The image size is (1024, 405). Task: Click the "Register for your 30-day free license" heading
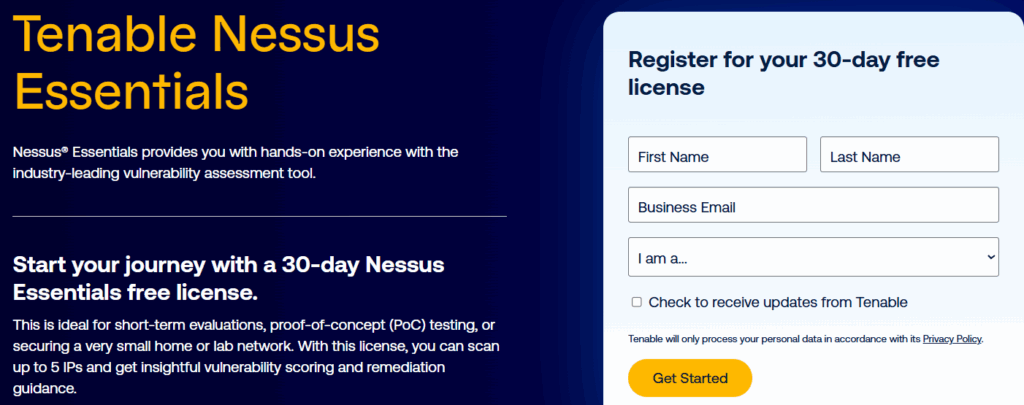(x=783, y=73)
